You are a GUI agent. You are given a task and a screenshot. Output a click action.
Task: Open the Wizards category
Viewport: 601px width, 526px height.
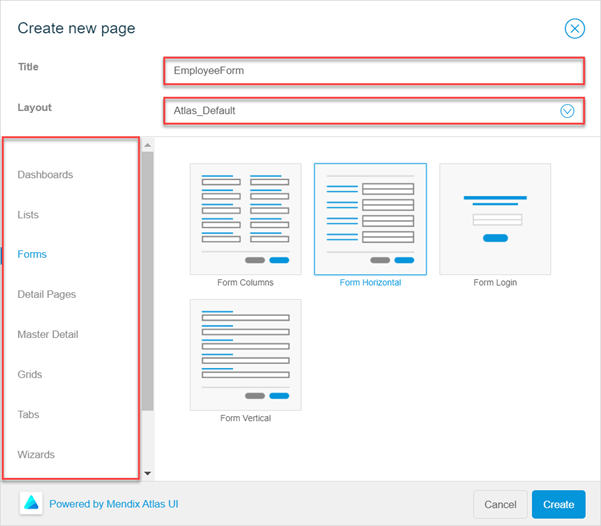tap(36, 455)
